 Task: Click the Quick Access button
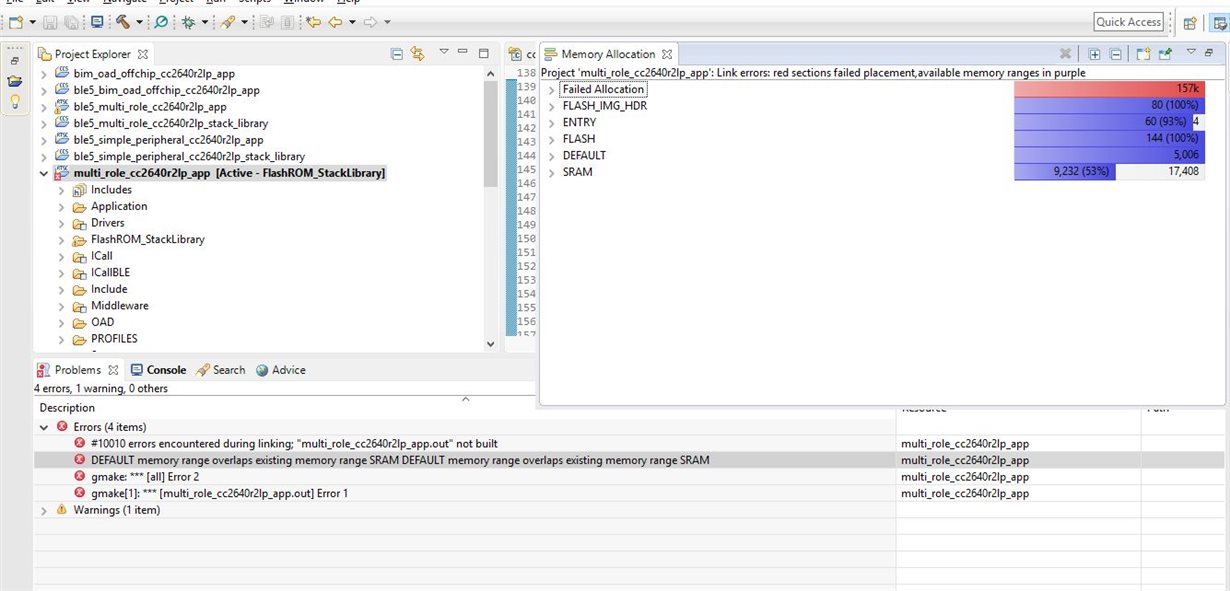(1128, 20)
